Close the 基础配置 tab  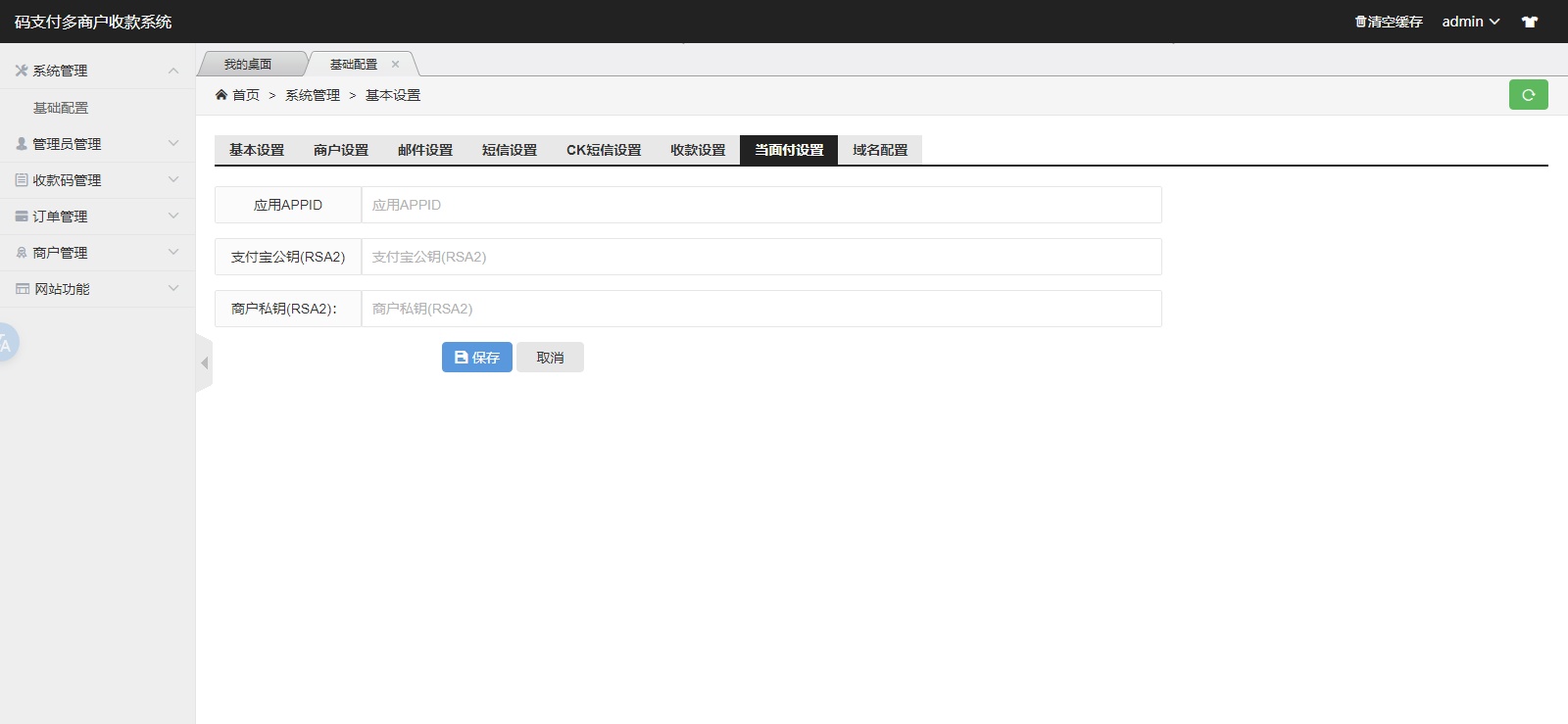point(396,64)
